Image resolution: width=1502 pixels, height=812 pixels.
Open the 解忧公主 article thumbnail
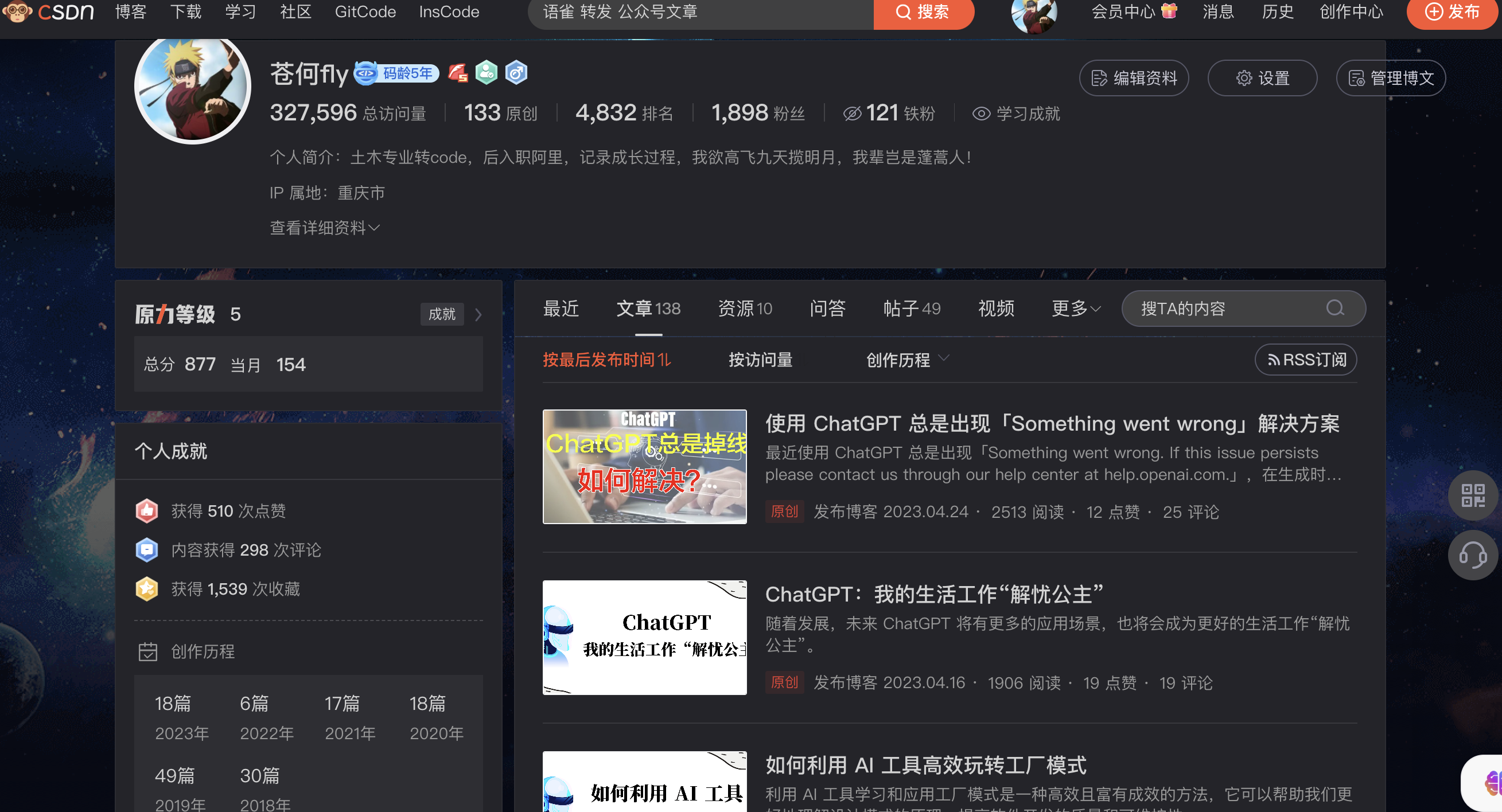click(x=644, y=637)
